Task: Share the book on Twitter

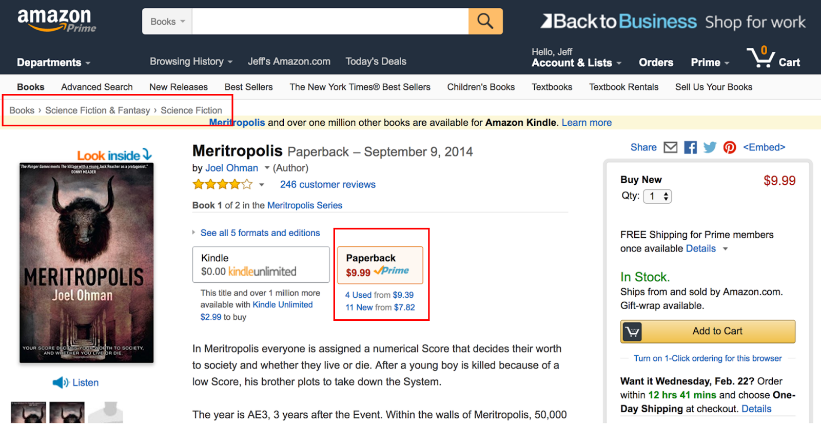Action: [x=710, y=148]
